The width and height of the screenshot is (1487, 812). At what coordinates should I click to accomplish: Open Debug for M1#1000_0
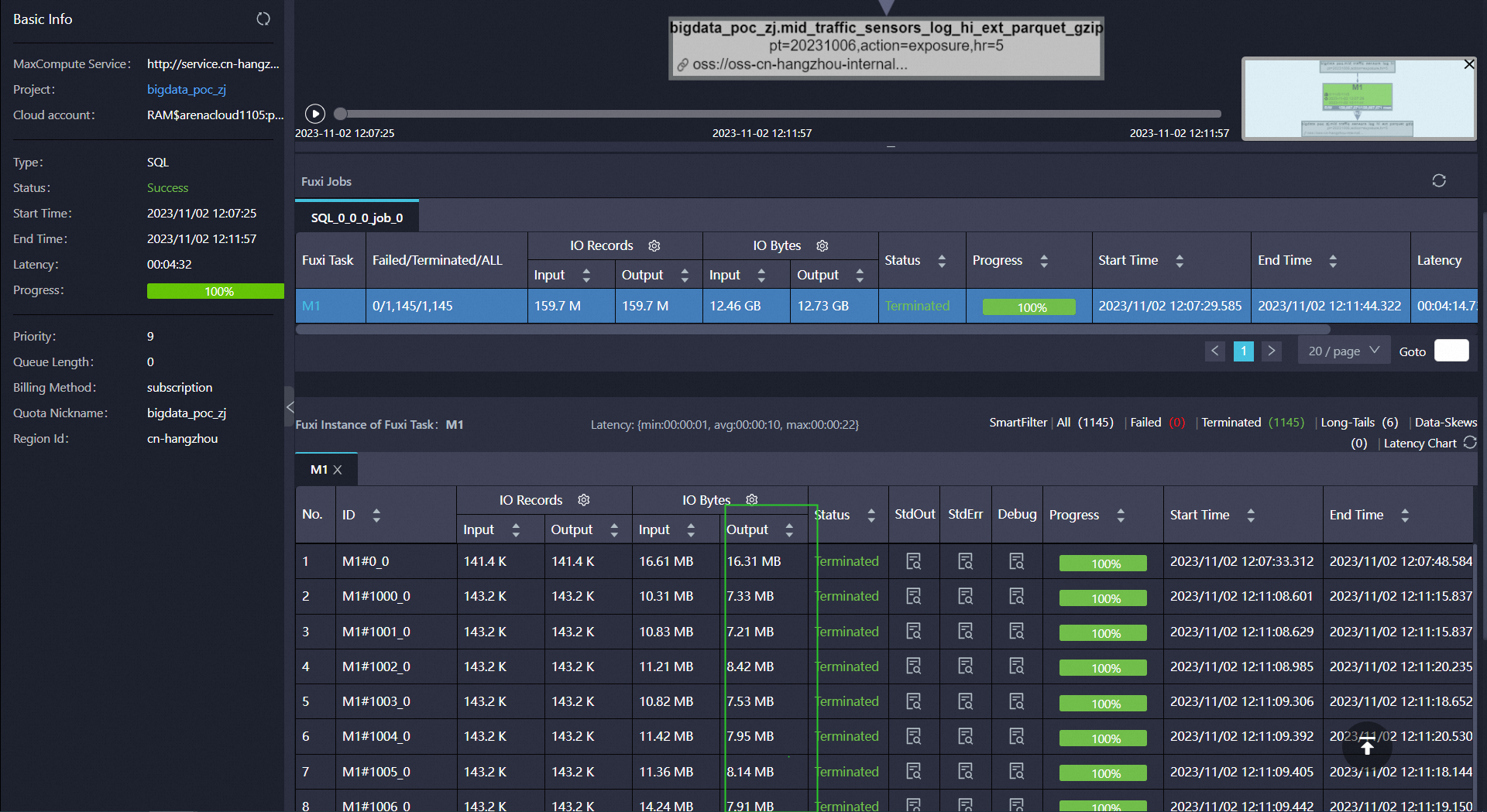click(x=1016, y=596)
